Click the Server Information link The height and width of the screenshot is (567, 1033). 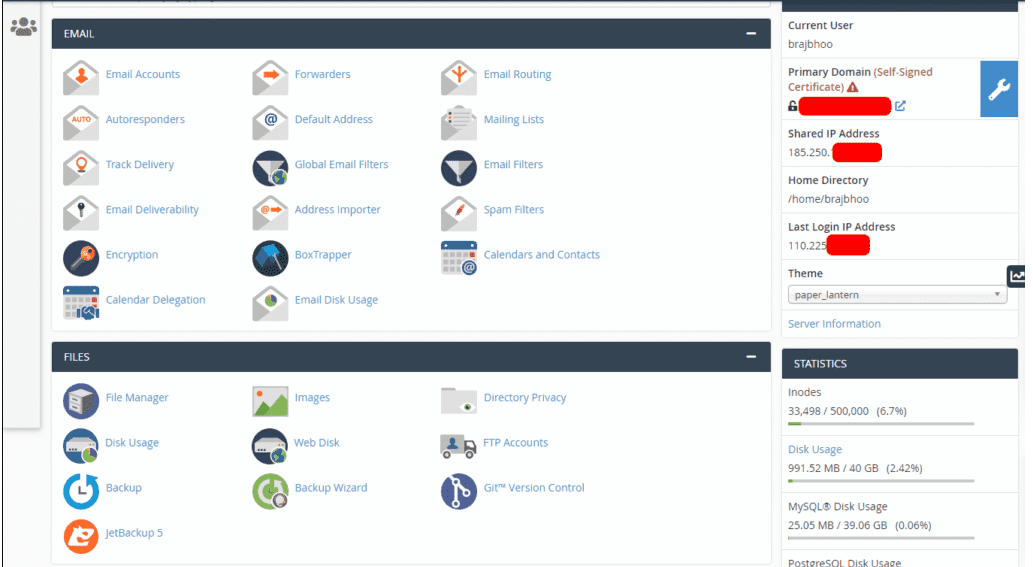click(834, 323)
